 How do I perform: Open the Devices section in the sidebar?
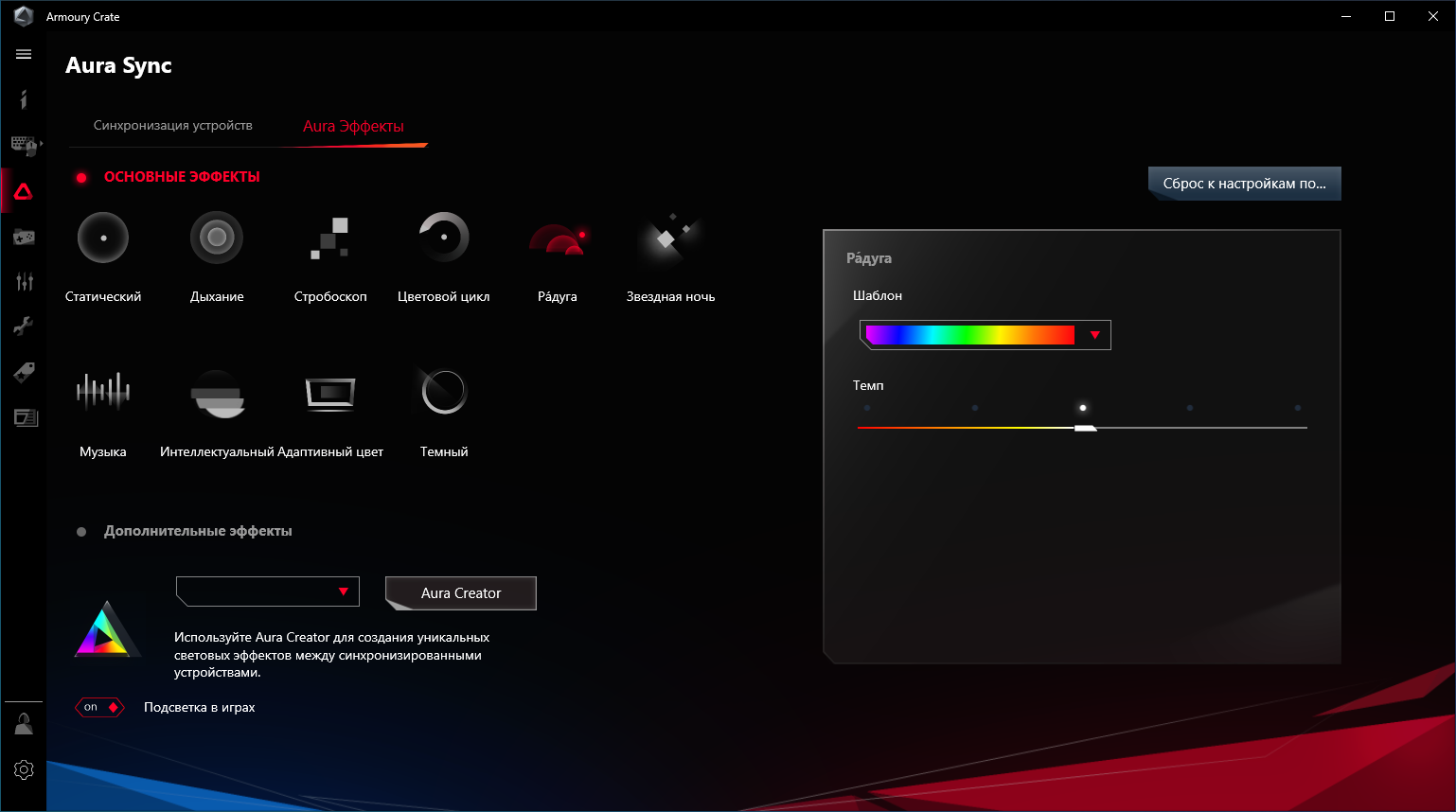point(25,145)
